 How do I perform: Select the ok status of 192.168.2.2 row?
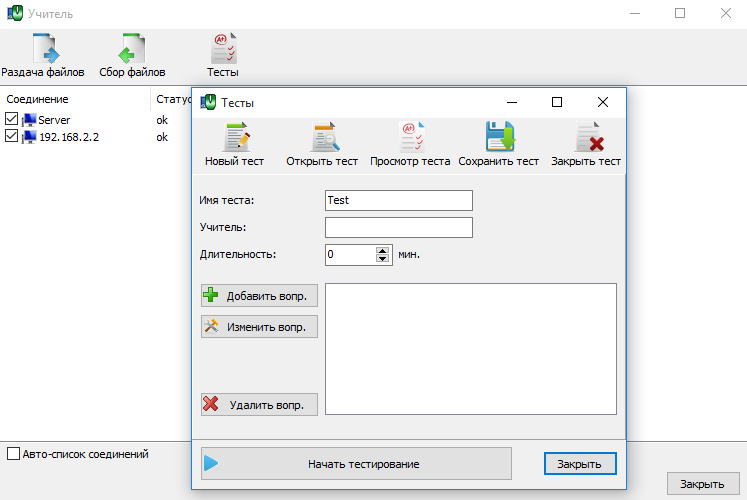162,137
